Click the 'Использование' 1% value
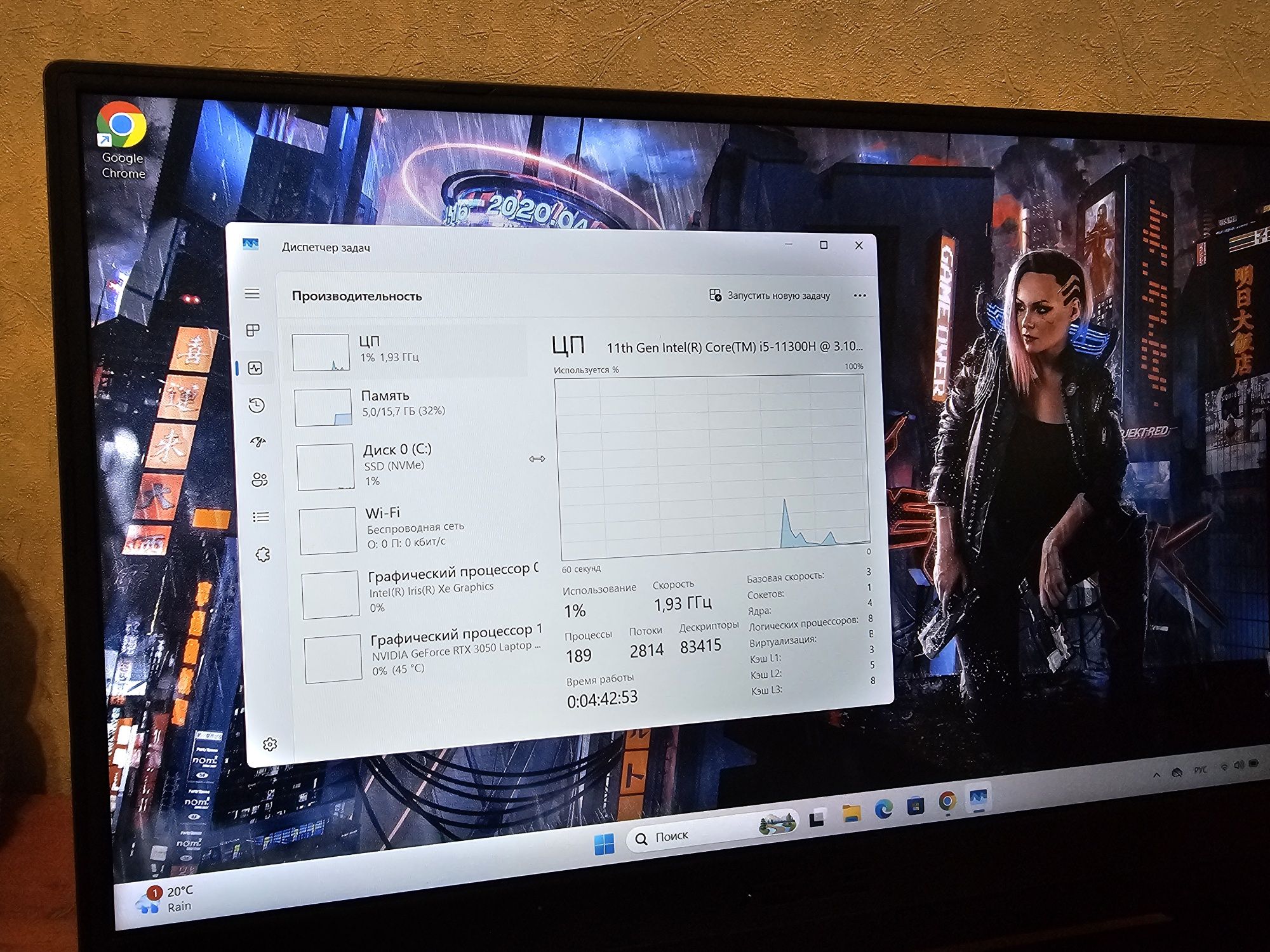This screenshot has width=1270, height=952. click(575, 611)
